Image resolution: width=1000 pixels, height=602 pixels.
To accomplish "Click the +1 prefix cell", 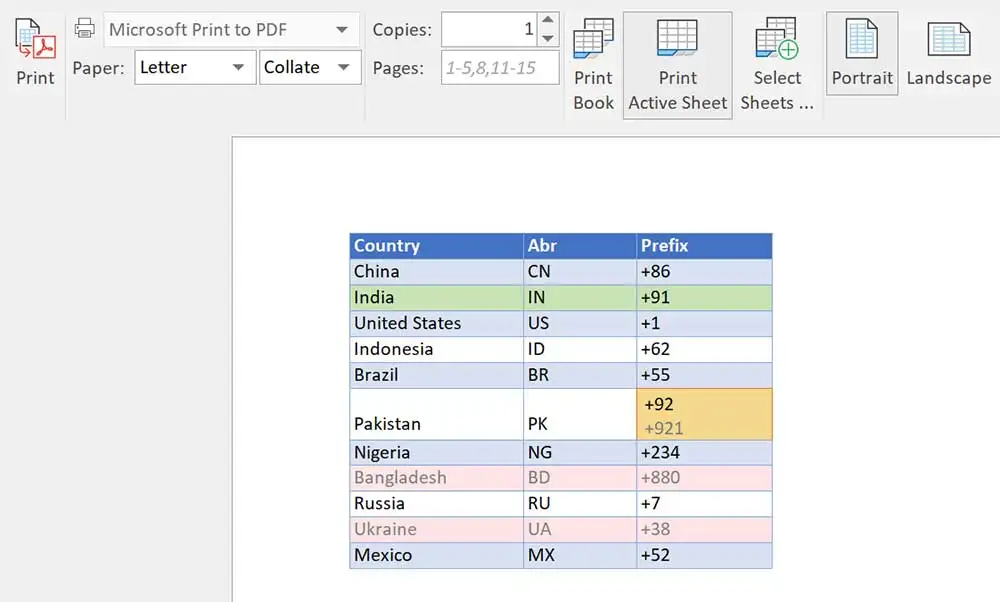I will 704,323.
